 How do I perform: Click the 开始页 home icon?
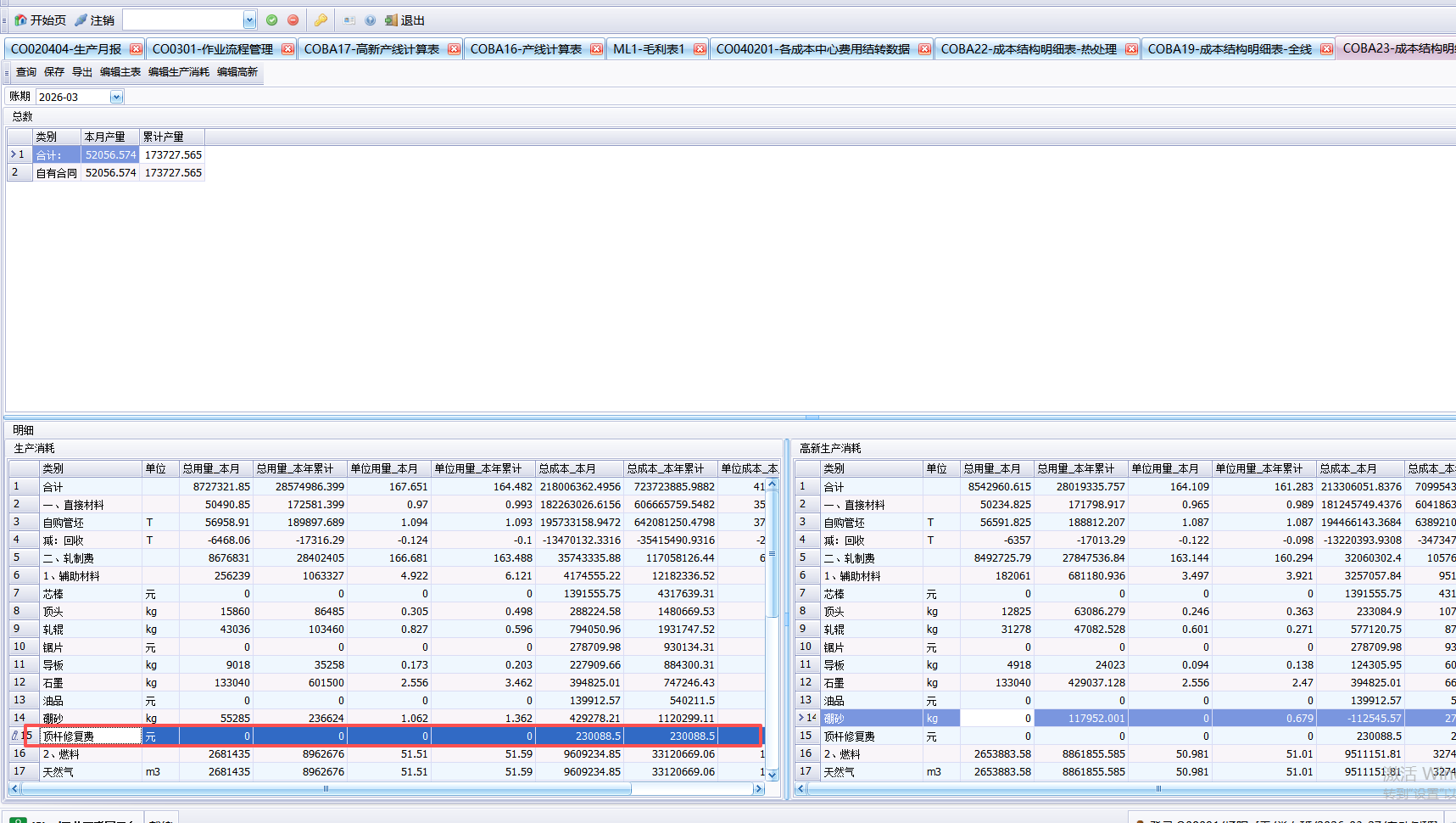click(21, 20)
